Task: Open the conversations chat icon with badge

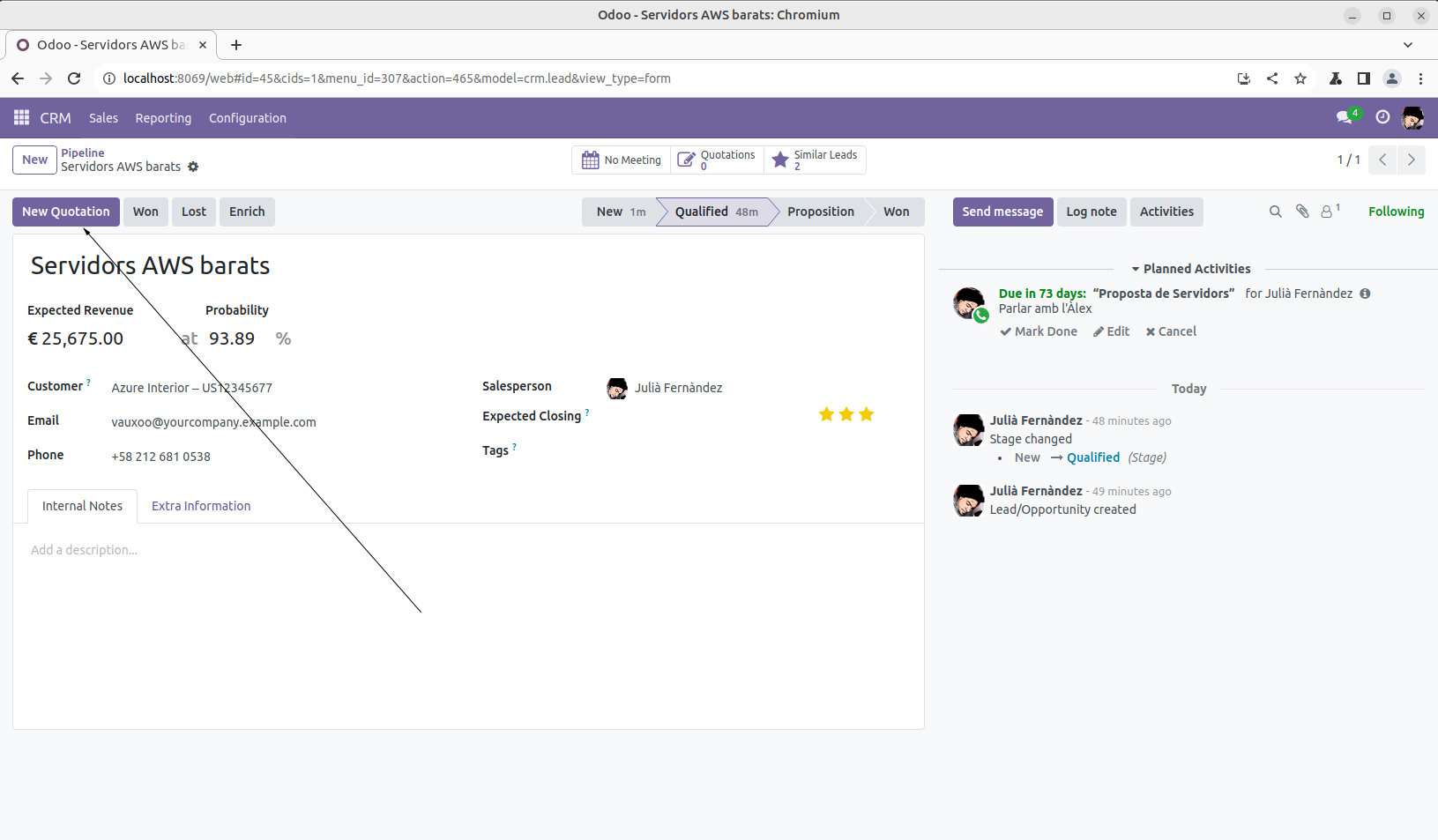Action: pos(1345,117)
